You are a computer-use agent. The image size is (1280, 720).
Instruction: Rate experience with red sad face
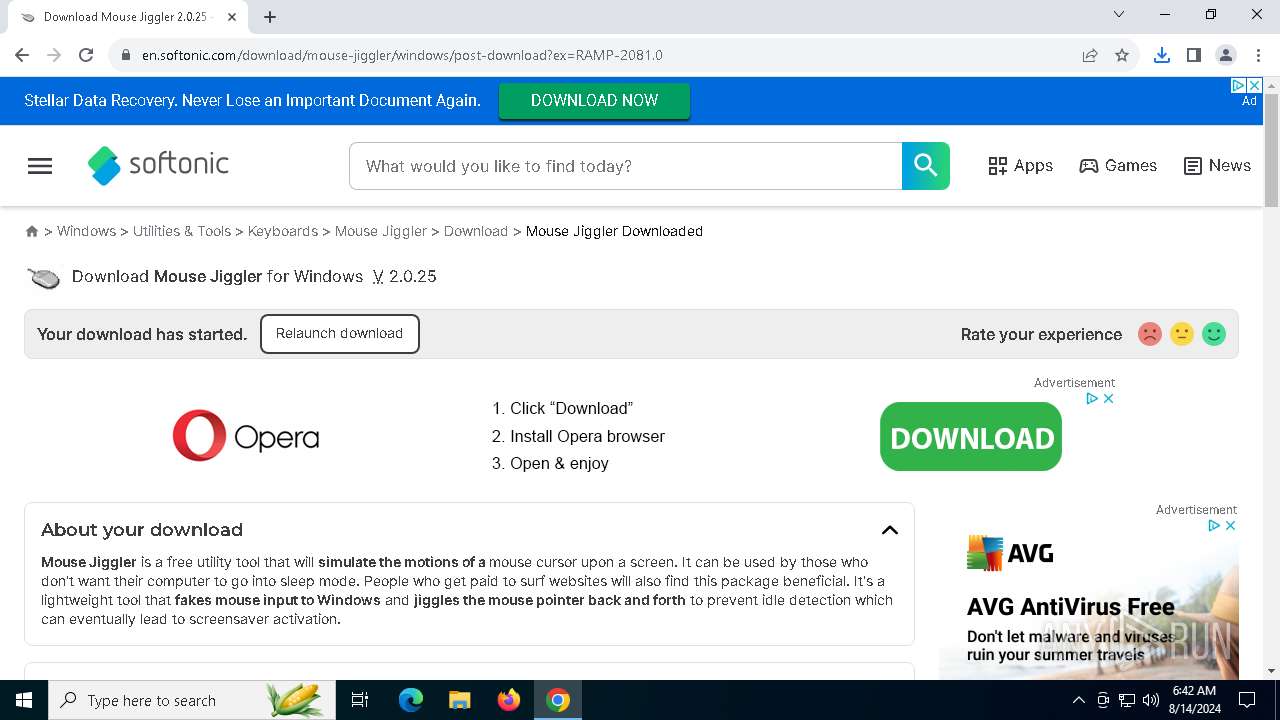click(x=1150, y=334)
